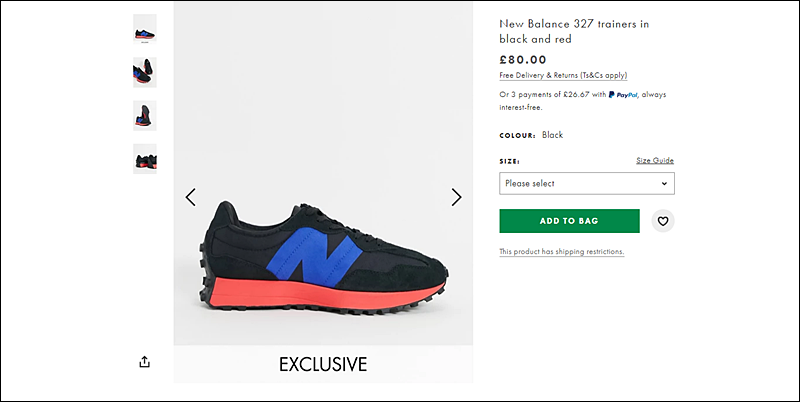Click the PayPal logo in payment info
The height and width of the screenshot is (402, 800).
point(623,94)
